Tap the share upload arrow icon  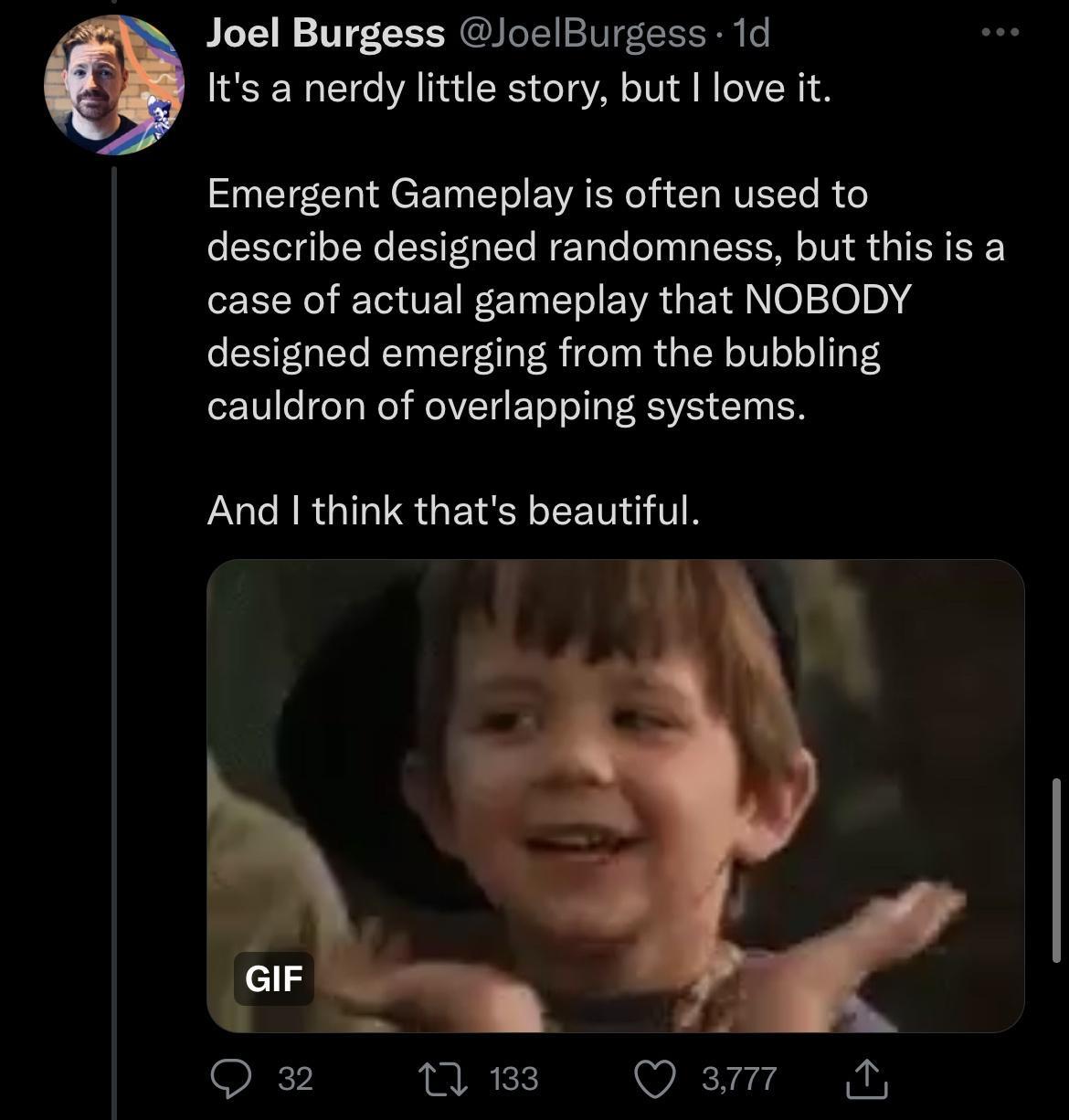pyautogui.click(x=866, y=1080)
